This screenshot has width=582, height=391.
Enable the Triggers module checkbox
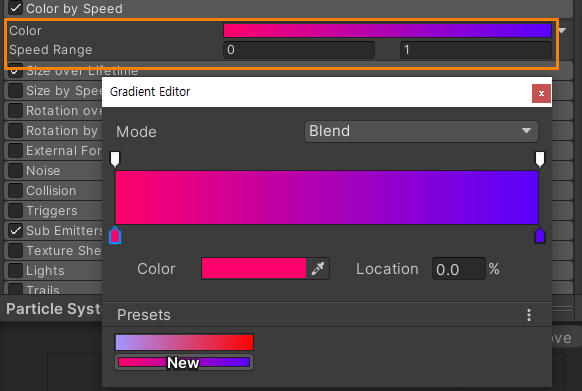coord(16,211)
